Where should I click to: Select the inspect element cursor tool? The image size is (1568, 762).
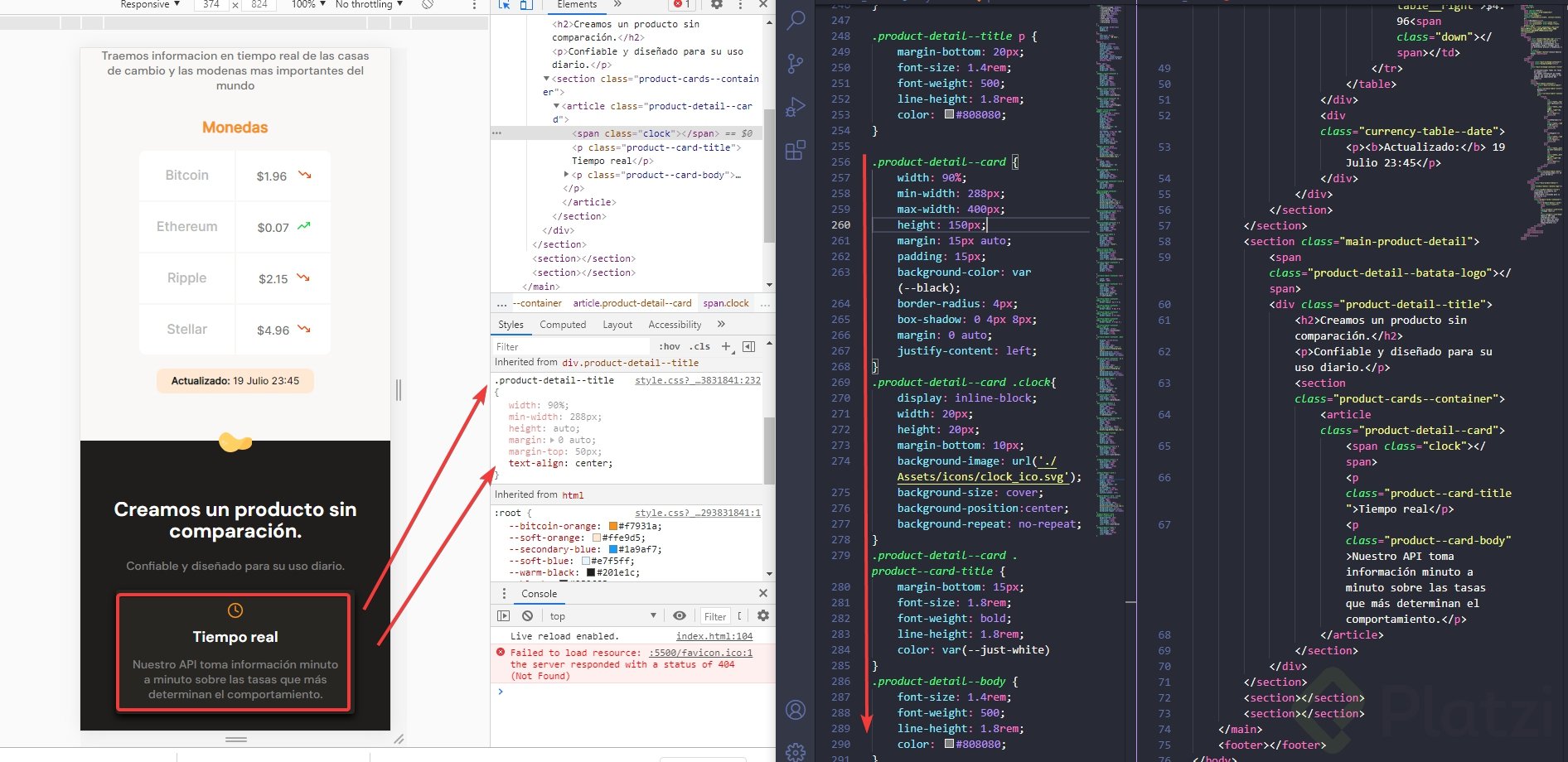pyautogui.click(x=503, y=5)
